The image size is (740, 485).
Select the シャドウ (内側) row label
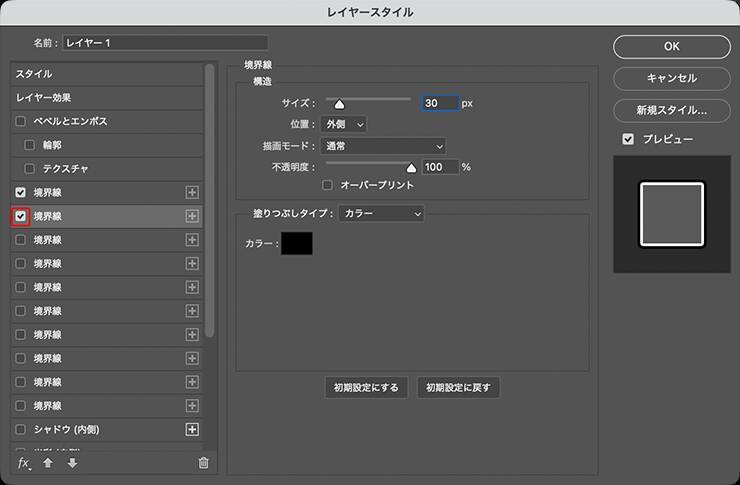point(67,429)
